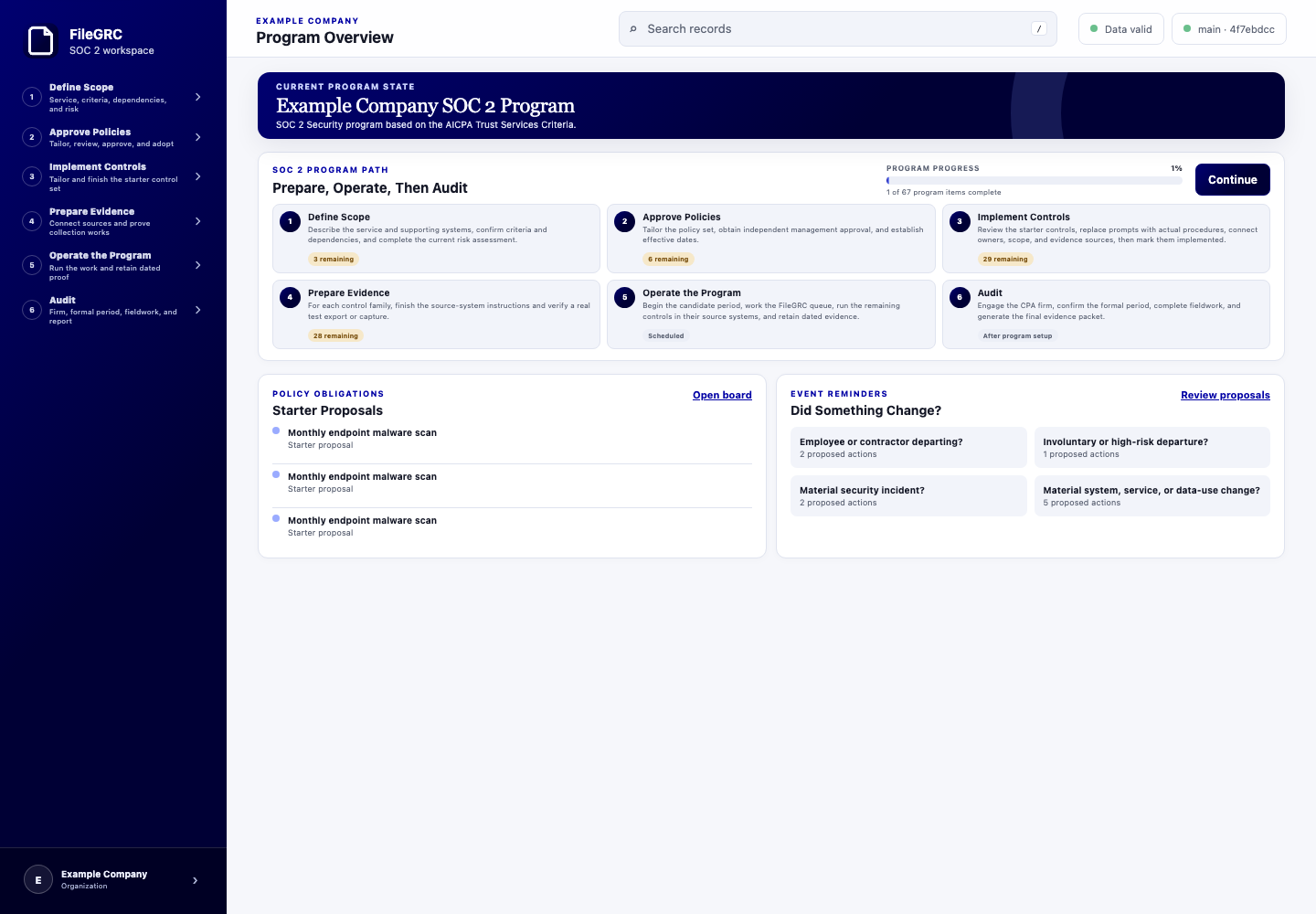Open the Example Company organization chevron

[x=195, y=880]
